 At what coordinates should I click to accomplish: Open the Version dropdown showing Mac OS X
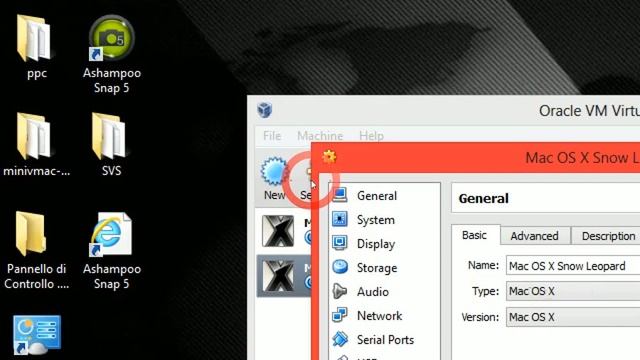point(573,317)
